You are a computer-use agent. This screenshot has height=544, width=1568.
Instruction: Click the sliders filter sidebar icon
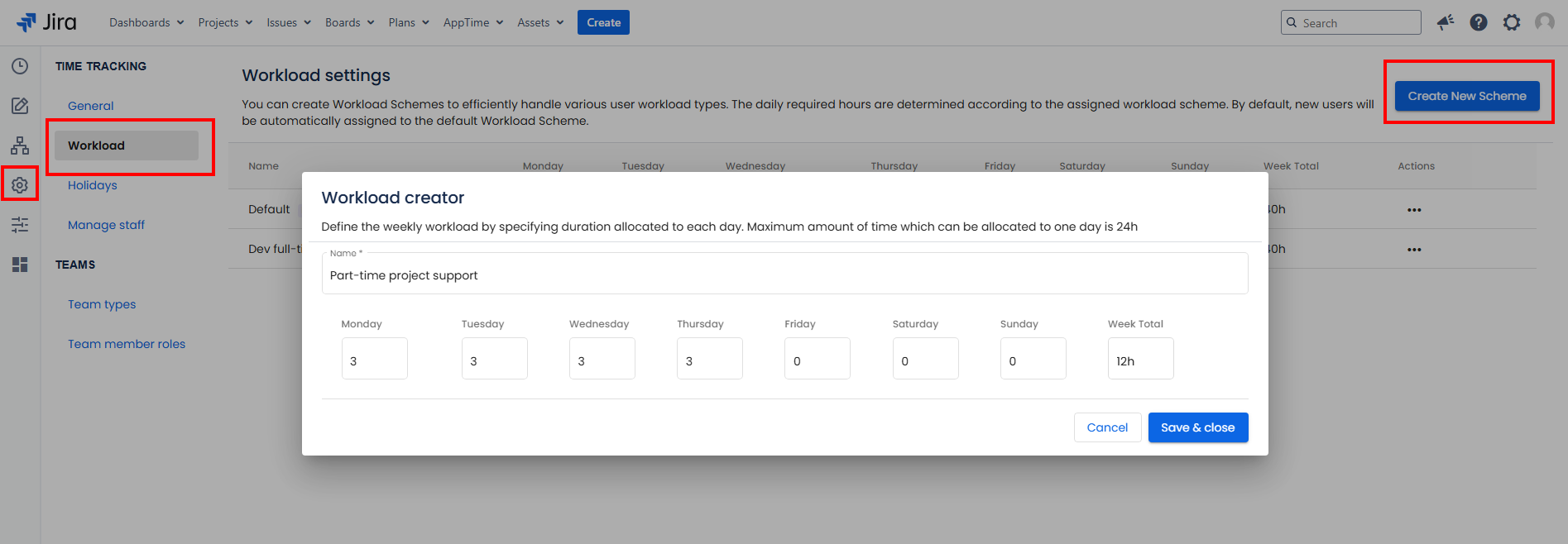pyautogui.click(x=20, y=224)
